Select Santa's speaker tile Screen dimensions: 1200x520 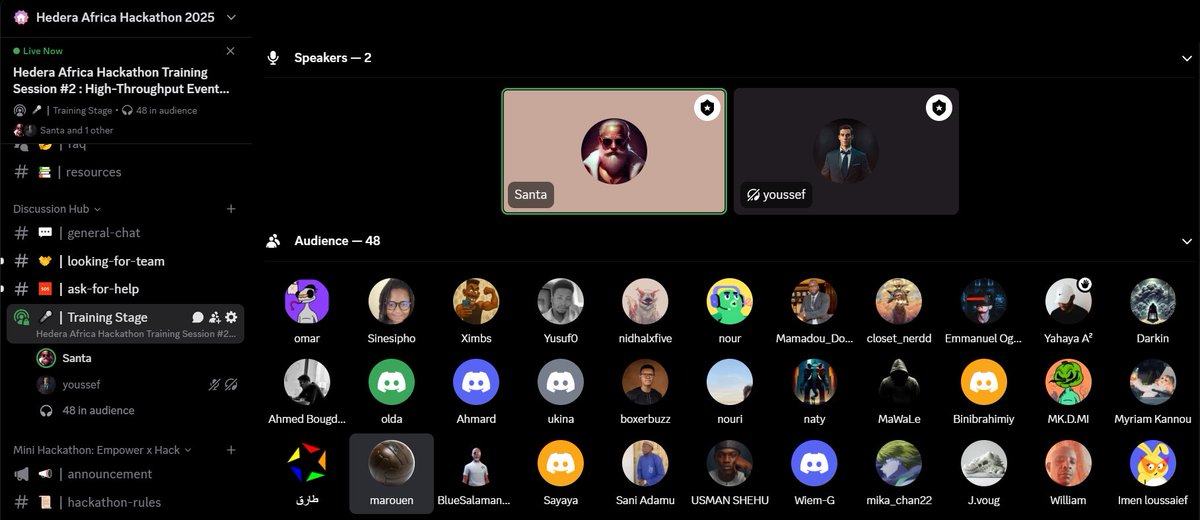pos(614,151)
